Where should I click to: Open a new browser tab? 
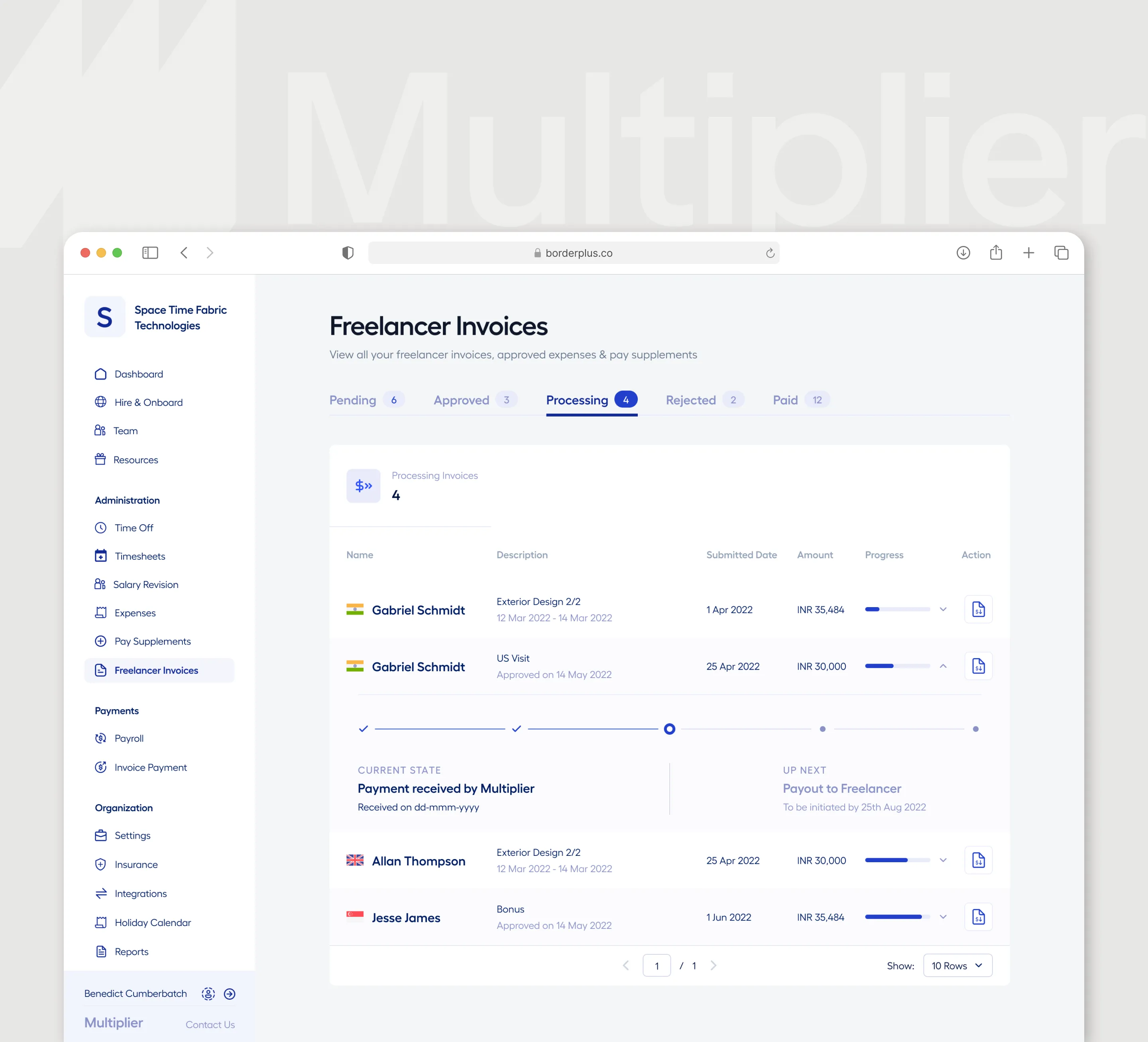[x=1028, y=253]
